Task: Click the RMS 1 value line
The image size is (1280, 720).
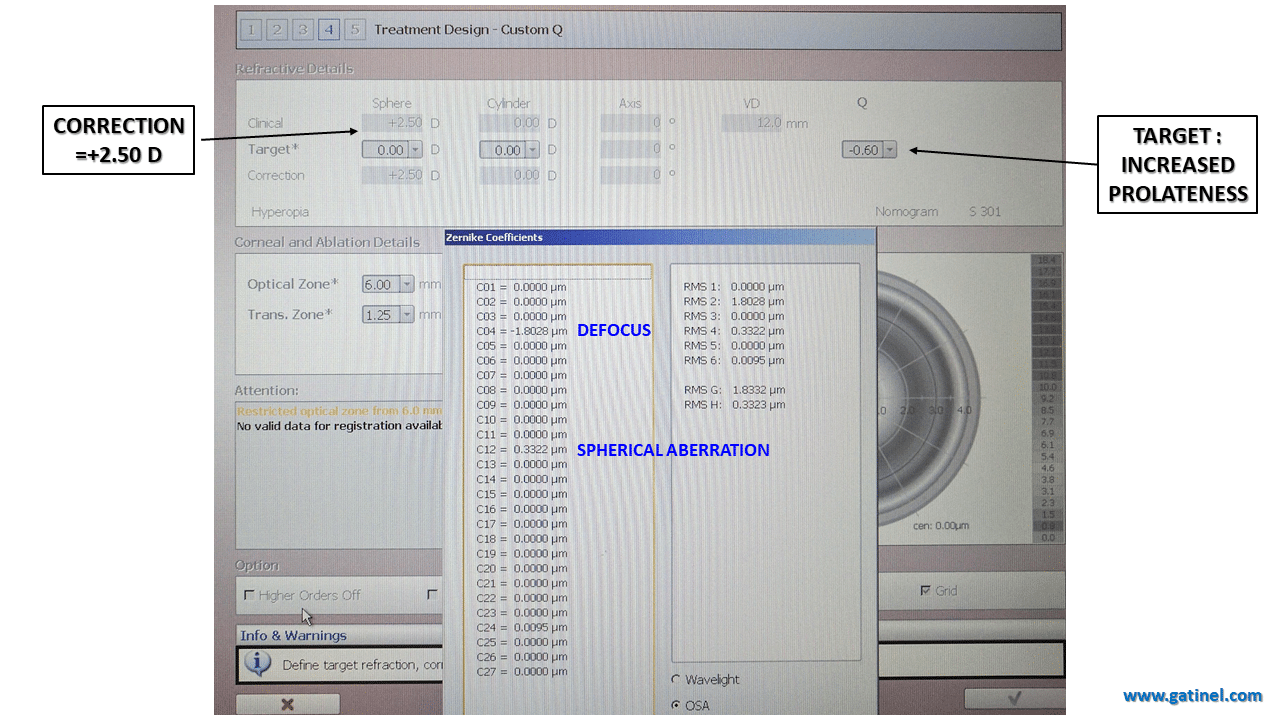Action: point(734,286)
